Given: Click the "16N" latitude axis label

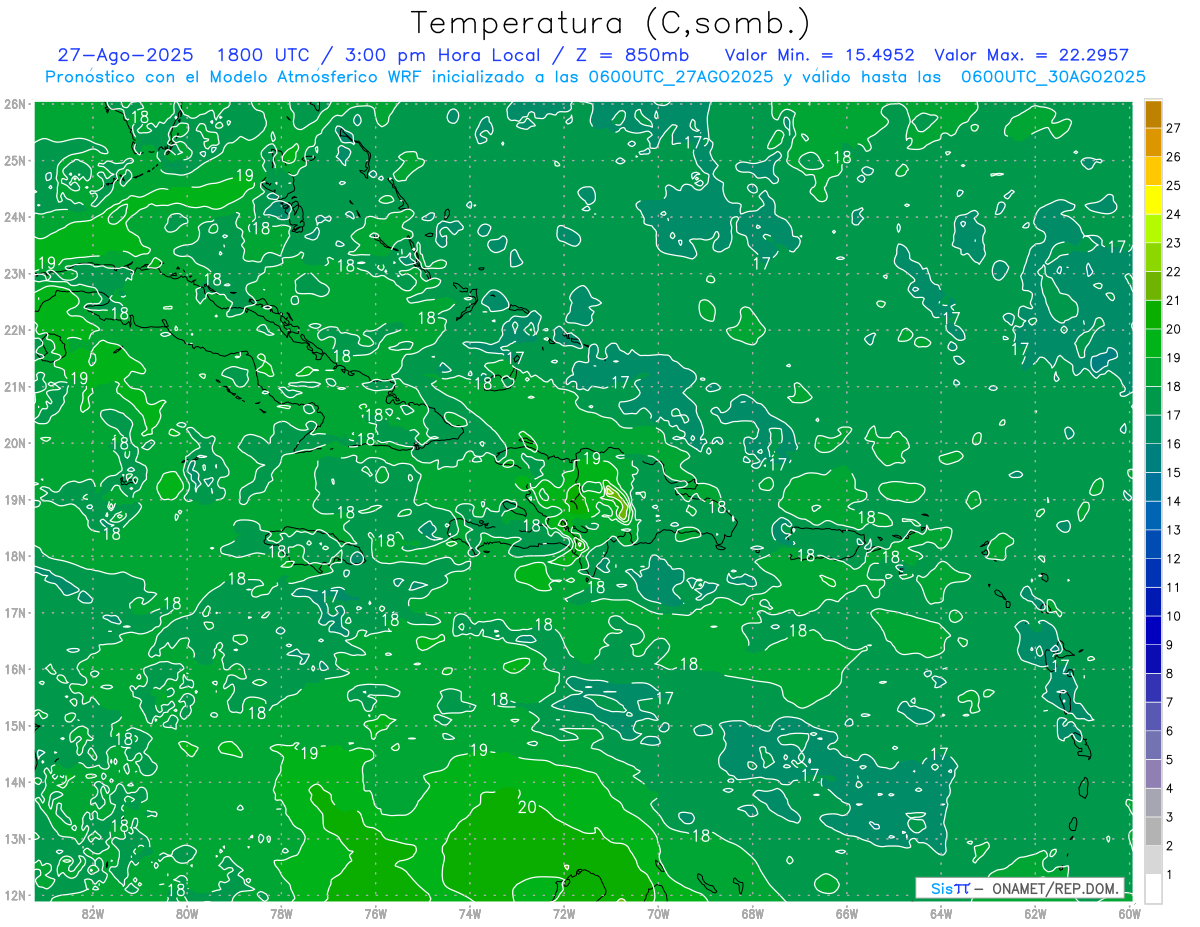Looking at the screenshot, I should pos(15,669).
